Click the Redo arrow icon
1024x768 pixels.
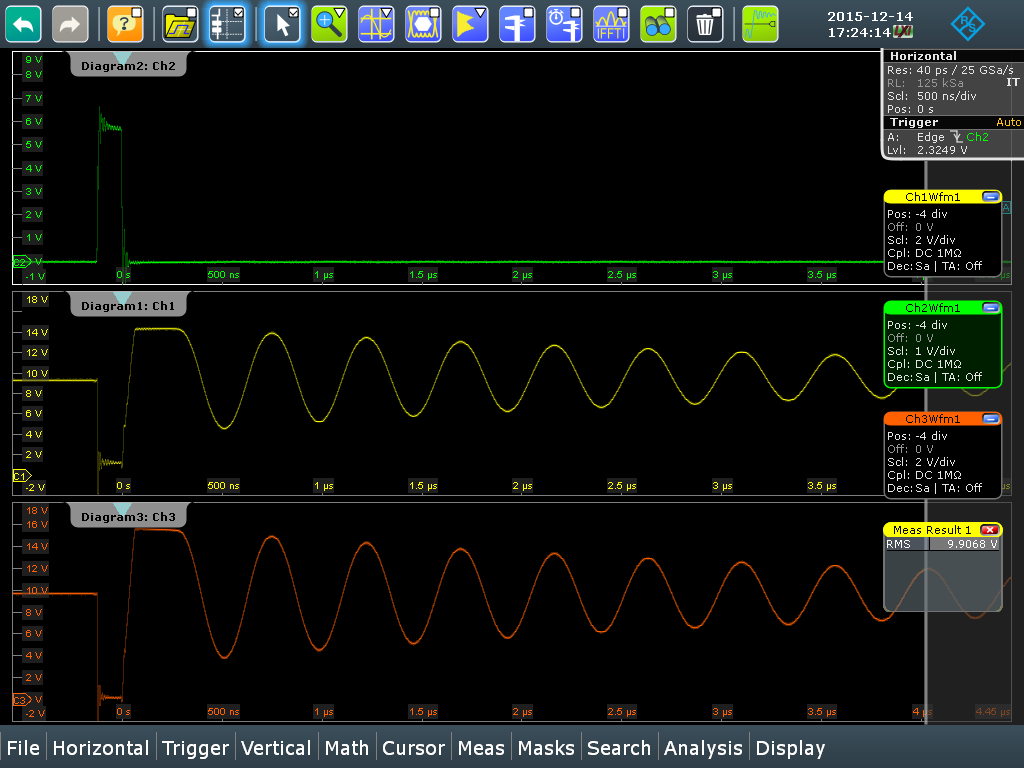(70, 24)
